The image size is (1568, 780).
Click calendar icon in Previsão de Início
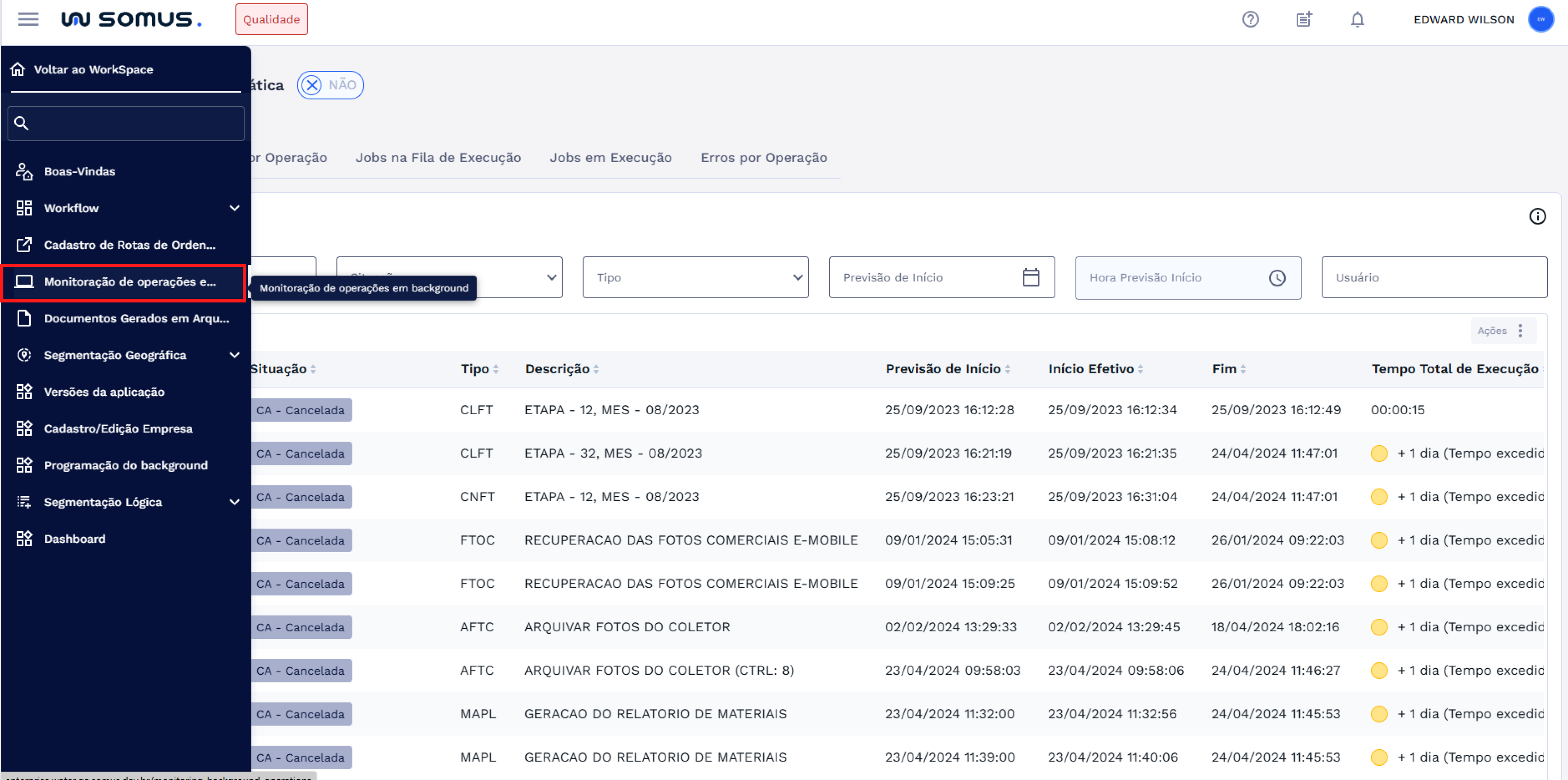point(1031,278)
